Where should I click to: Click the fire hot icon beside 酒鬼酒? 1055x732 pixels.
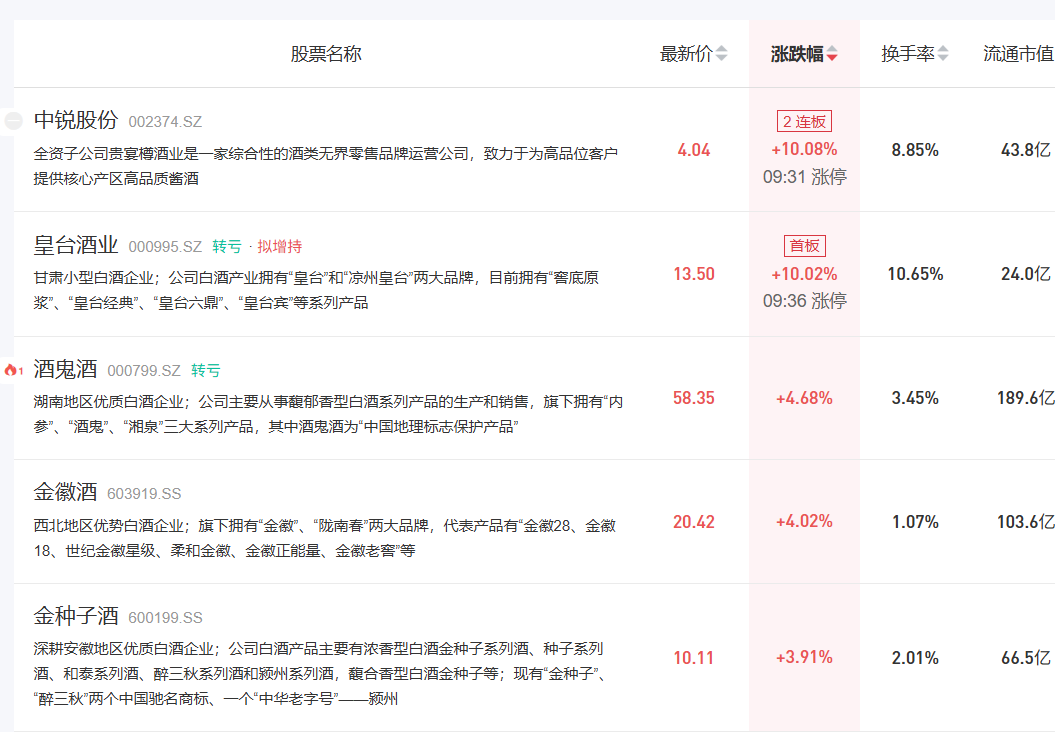click(x=12, y=370)
